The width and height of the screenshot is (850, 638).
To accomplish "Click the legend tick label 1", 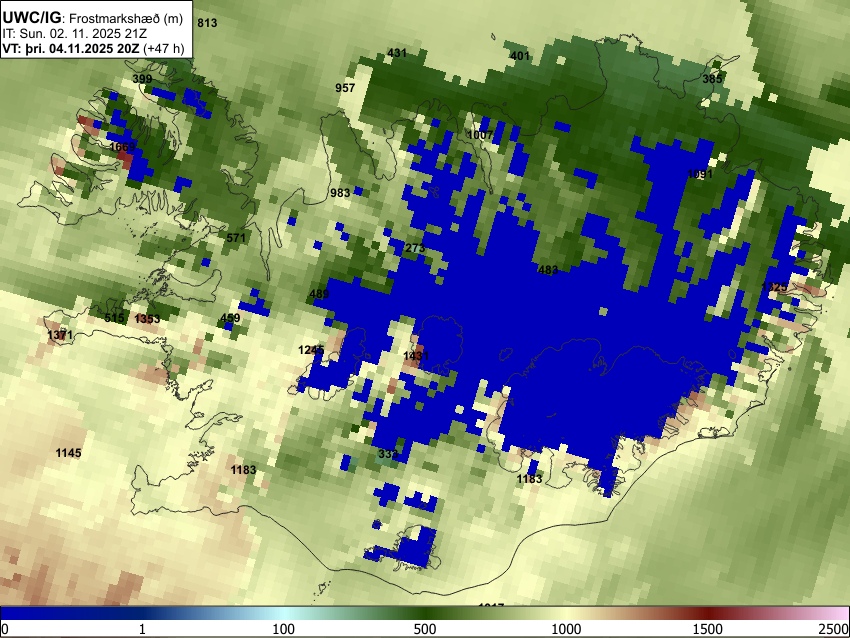I will point(142,629).
